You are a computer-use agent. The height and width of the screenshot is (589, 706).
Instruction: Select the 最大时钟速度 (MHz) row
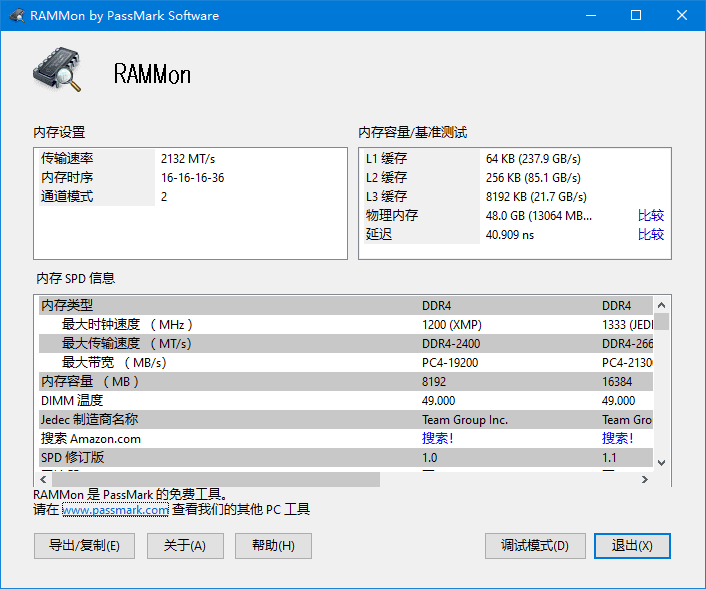pos(346,324)
